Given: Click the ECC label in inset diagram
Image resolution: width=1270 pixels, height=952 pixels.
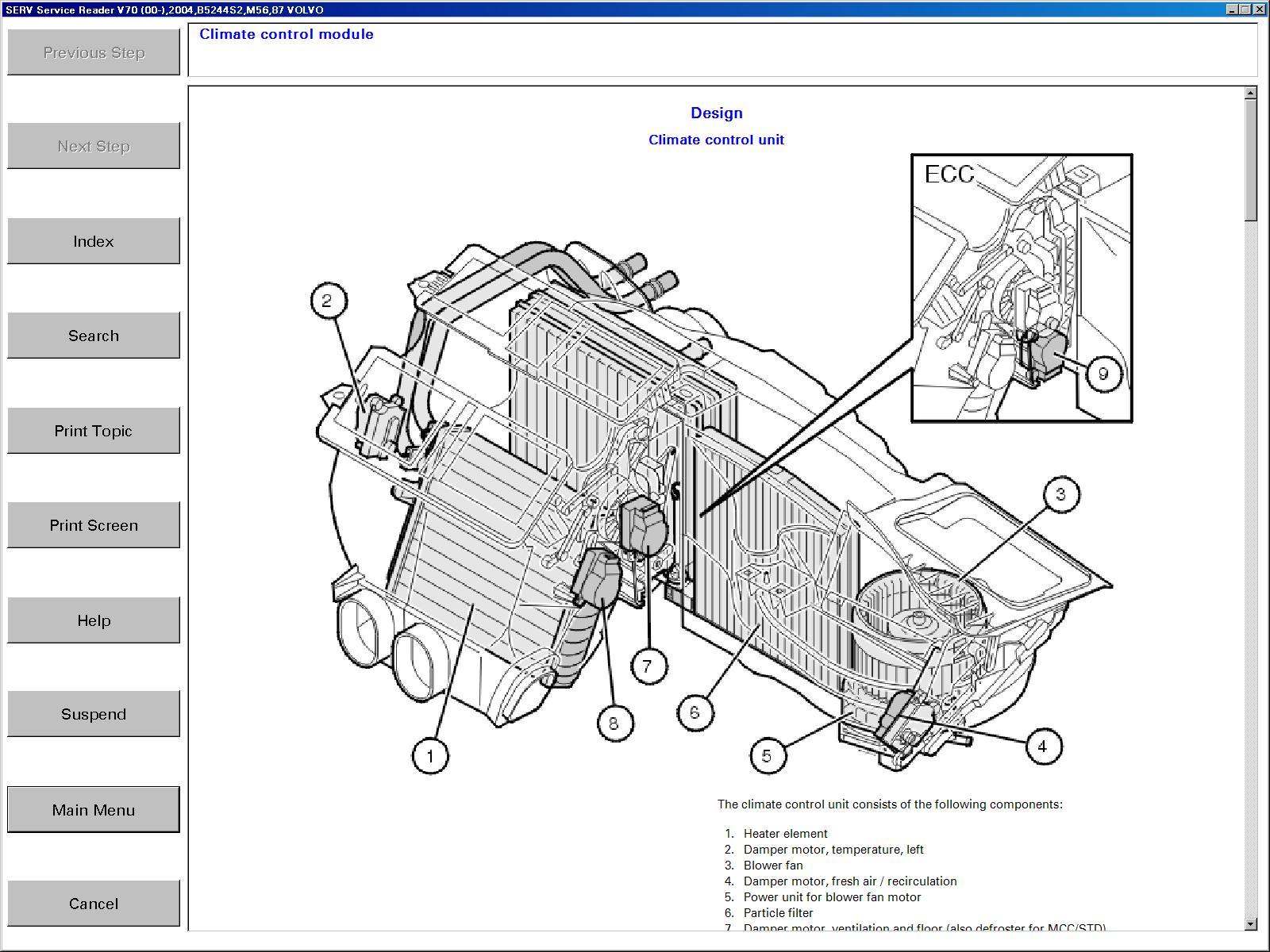Looking at the screenshot, I should point(949,174).
